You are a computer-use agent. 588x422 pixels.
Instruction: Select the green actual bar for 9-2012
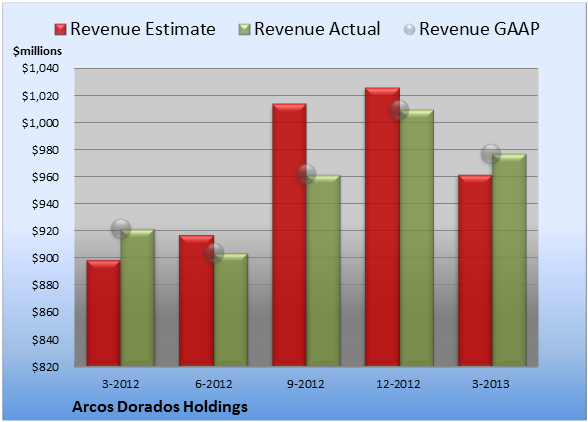pos(323,270)
